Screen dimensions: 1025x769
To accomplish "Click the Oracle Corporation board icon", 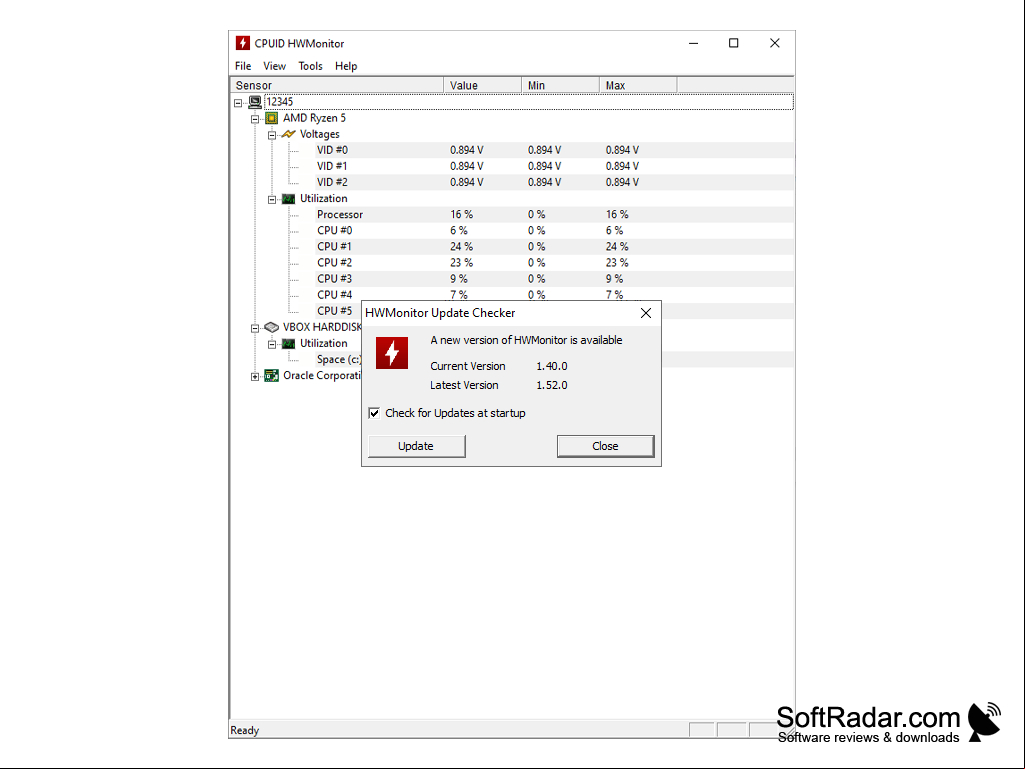I will [x=271, y=376].
